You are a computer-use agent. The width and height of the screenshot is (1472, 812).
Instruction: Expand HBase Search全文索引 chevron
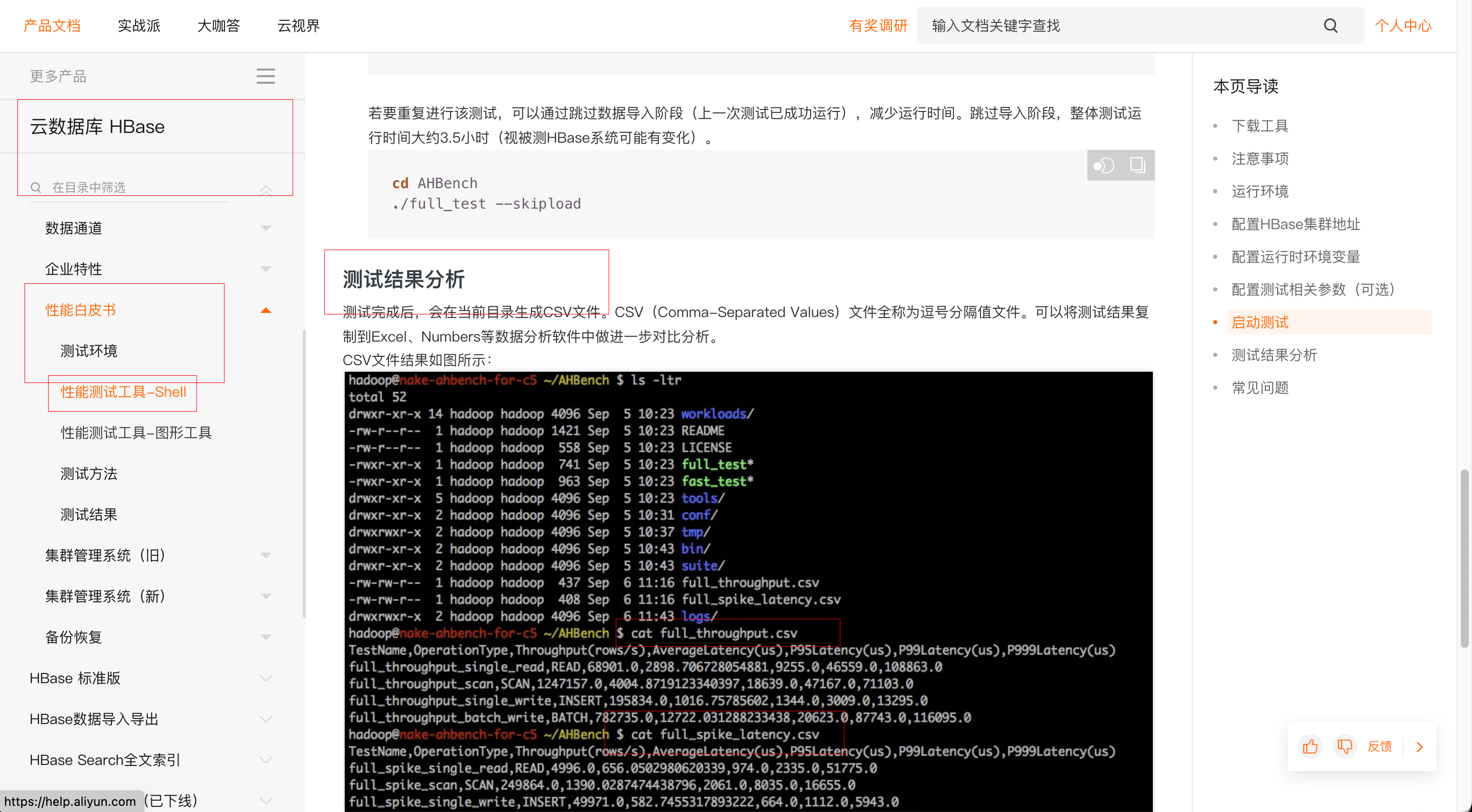266,760
